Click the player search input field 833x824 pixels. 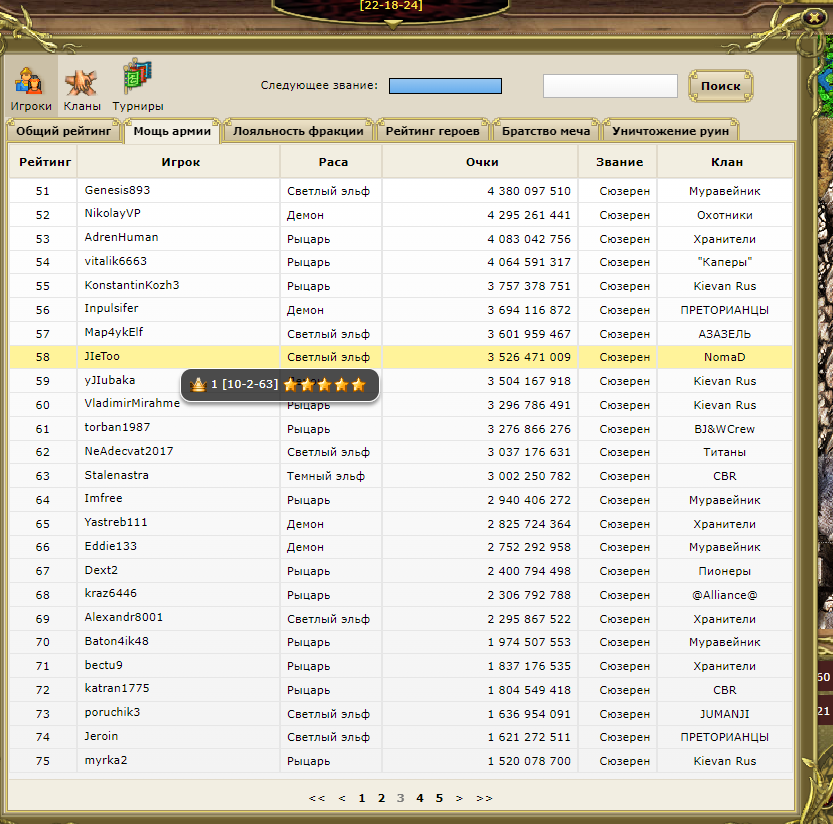point(610,86)
